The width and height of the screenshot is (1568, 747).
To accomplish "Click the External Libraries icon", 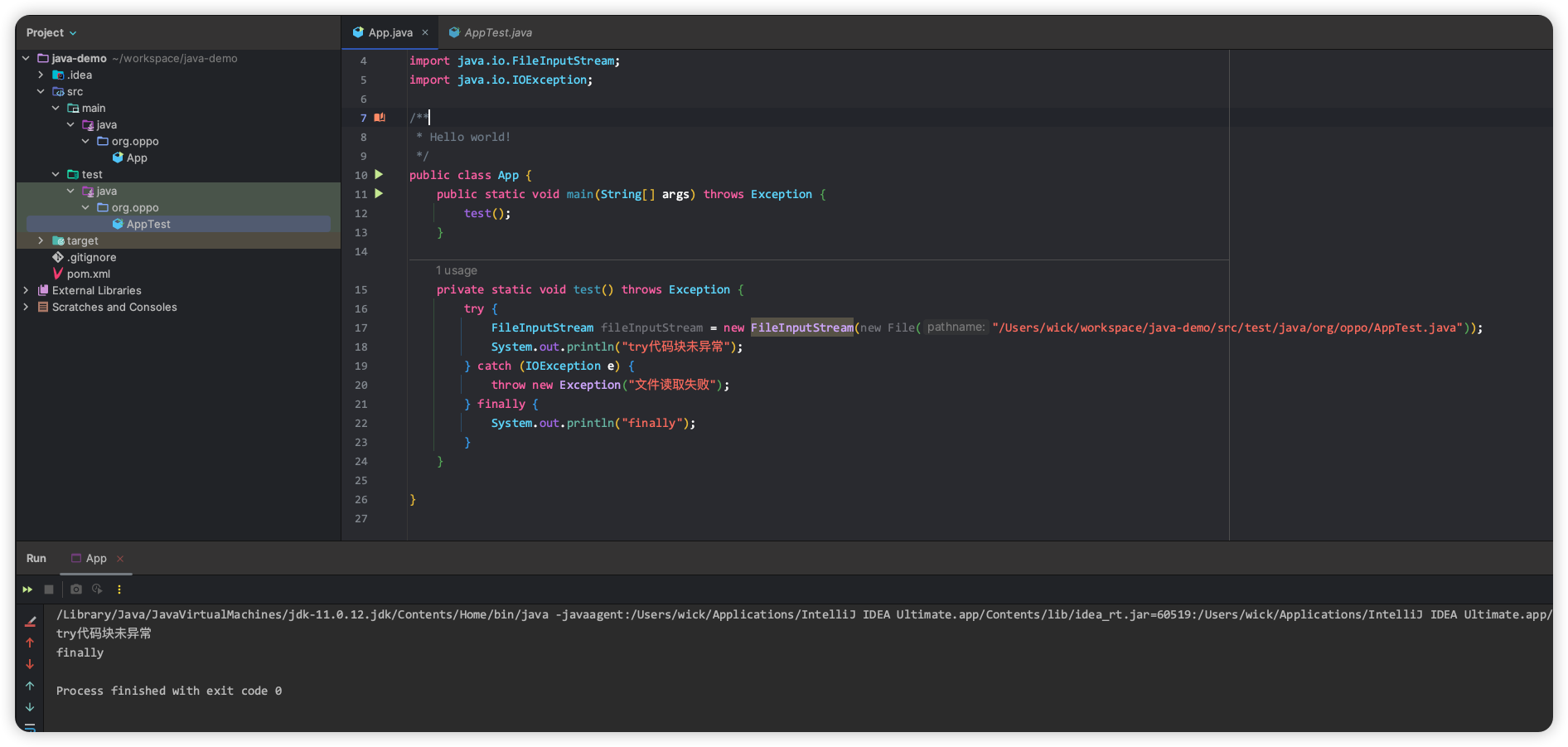I will pos(43,290).
